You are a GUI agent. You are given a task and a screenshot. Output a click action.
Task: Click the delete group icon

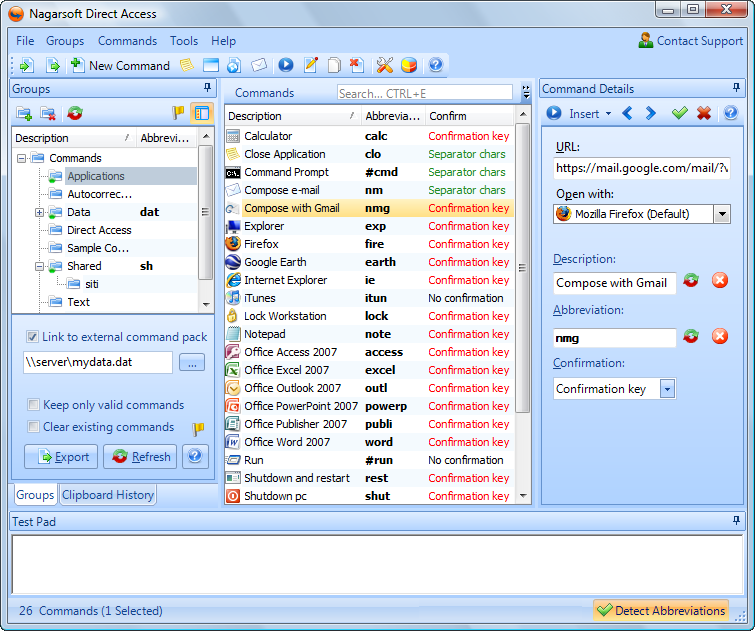[48, 114]
